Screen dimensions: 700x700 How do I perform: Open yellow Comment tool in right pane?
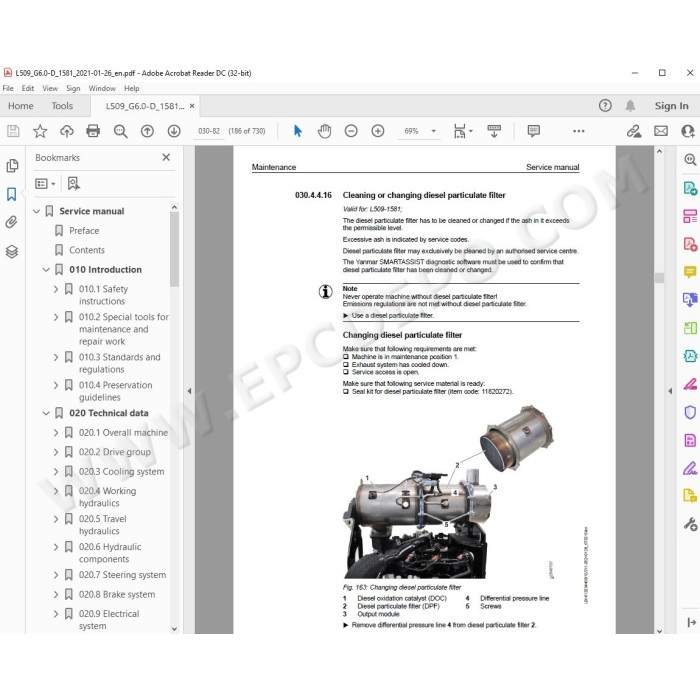[x=690, y=271]
